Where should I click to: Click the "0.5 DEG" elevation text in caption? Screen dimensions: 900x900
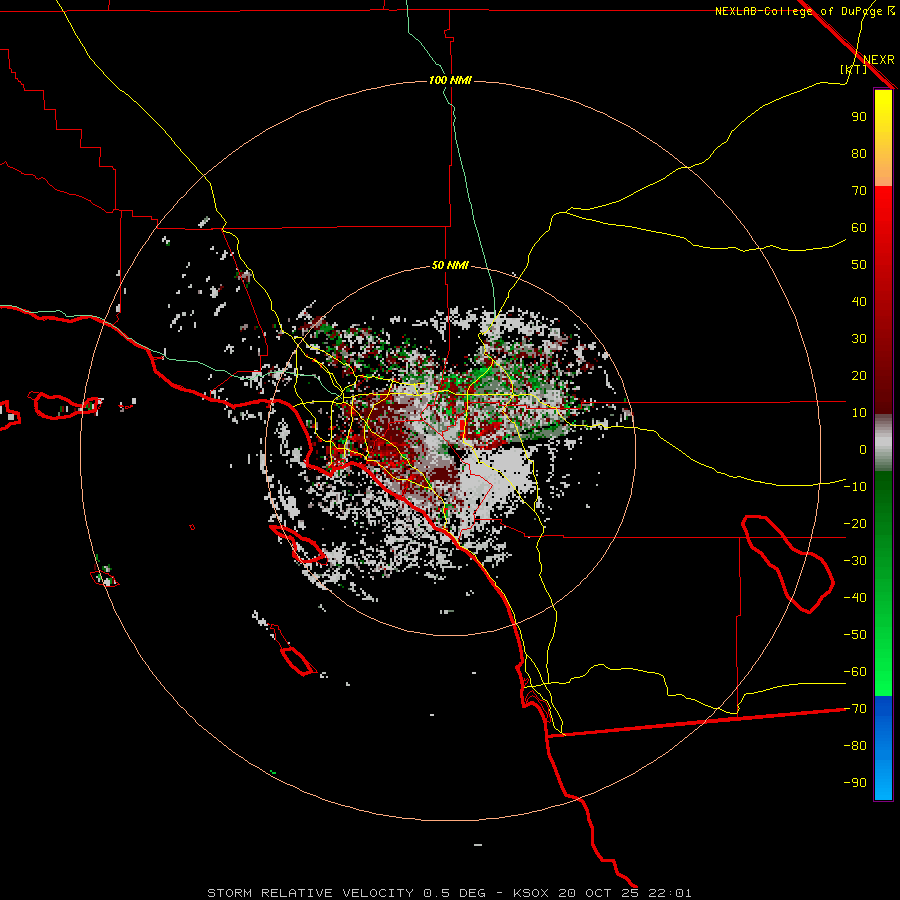pyautogui.click(x=455, y=893)
